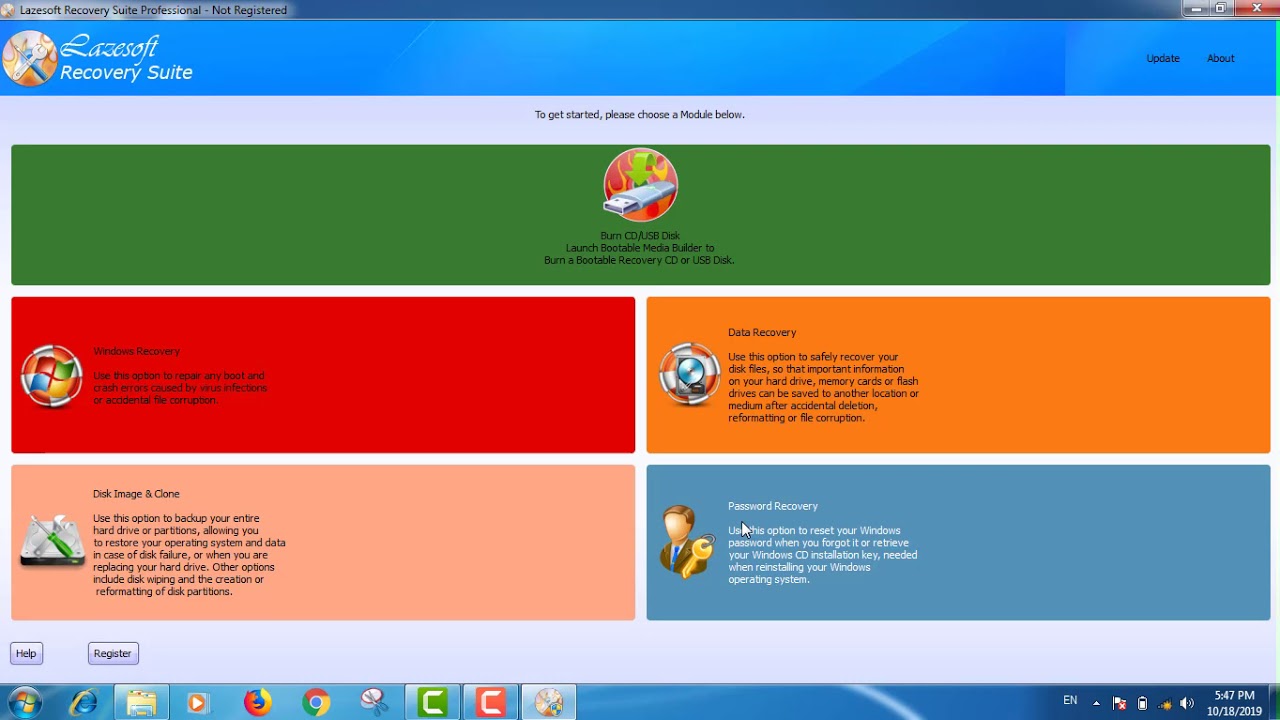This screenshot has height=720, width=1280.
Task: Launch the Windows Recovery module icon
Action: [52, 376]
